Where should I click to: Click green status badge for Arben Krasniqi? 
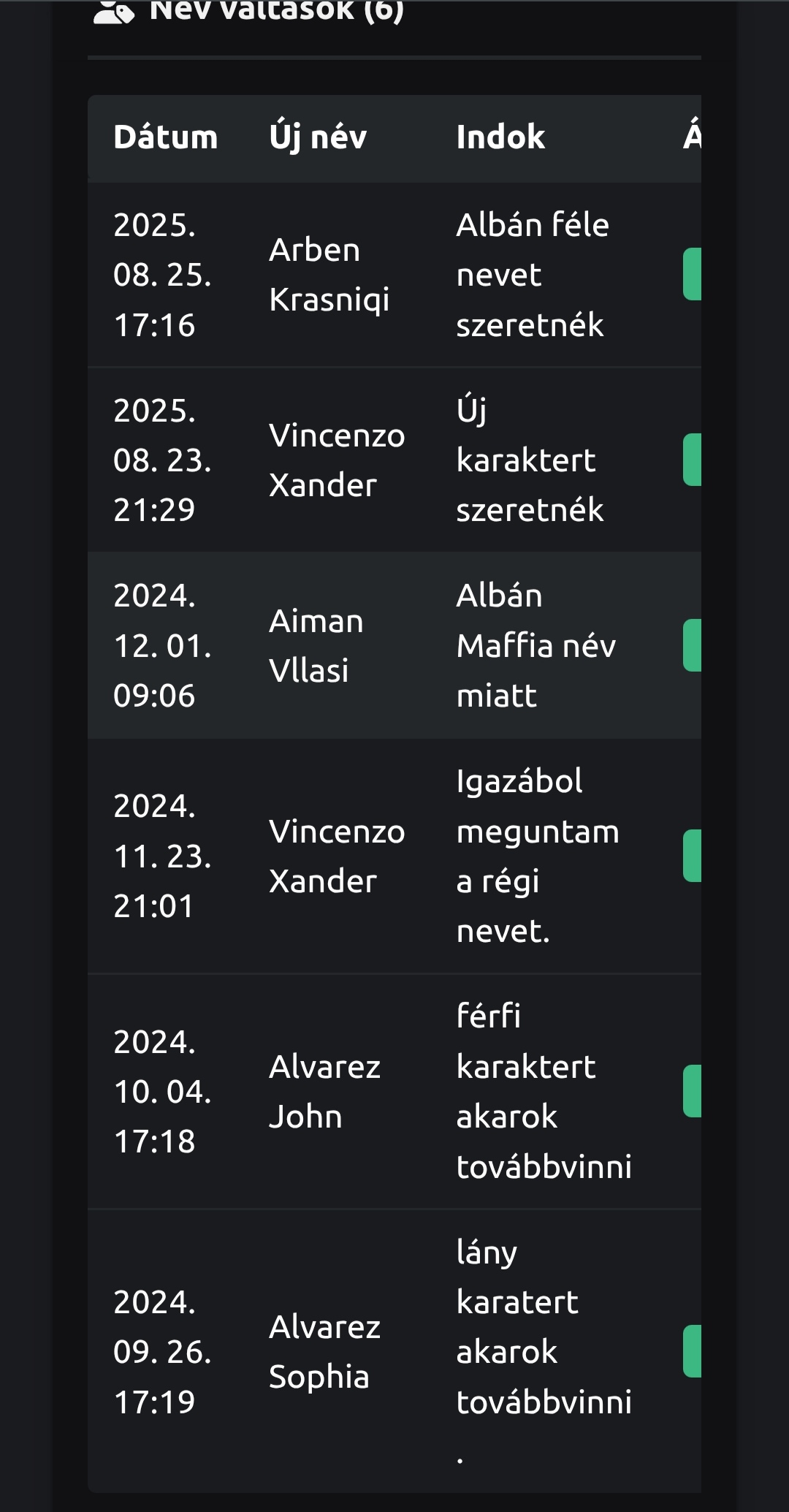[x=693, y=274]
